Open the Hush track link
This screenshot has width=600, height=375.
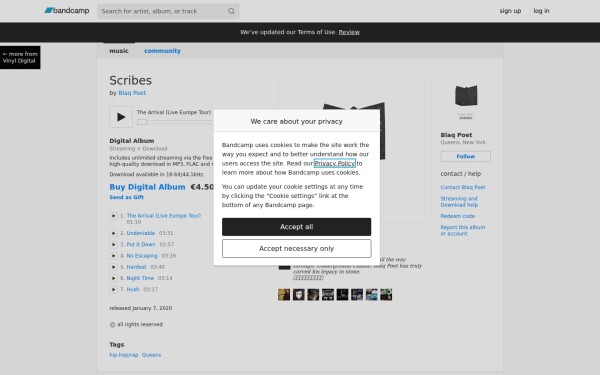pyautogui.click(x=133, y=289)
